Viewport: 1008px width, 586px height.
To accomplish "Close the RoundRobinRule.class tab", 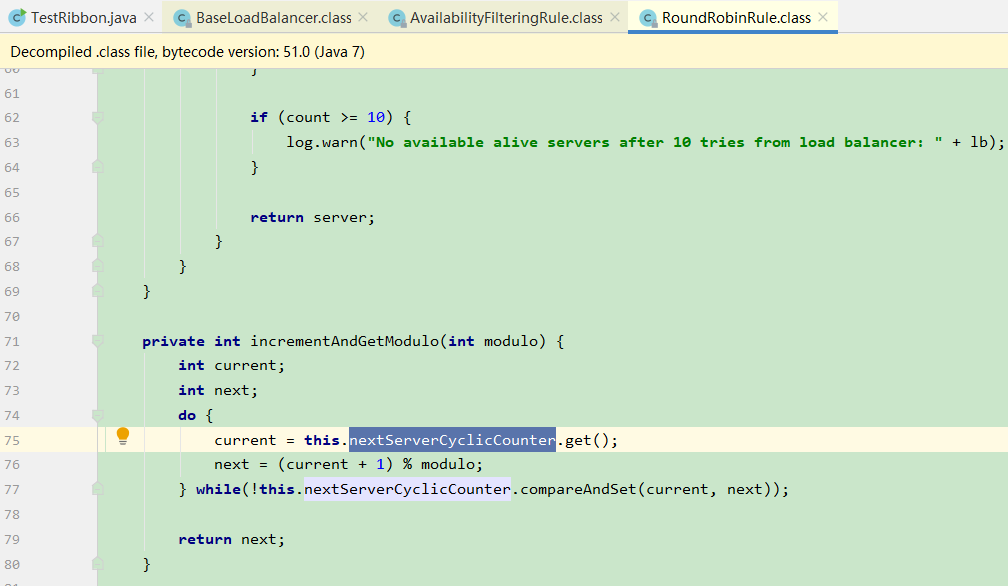I will [823, 17].
